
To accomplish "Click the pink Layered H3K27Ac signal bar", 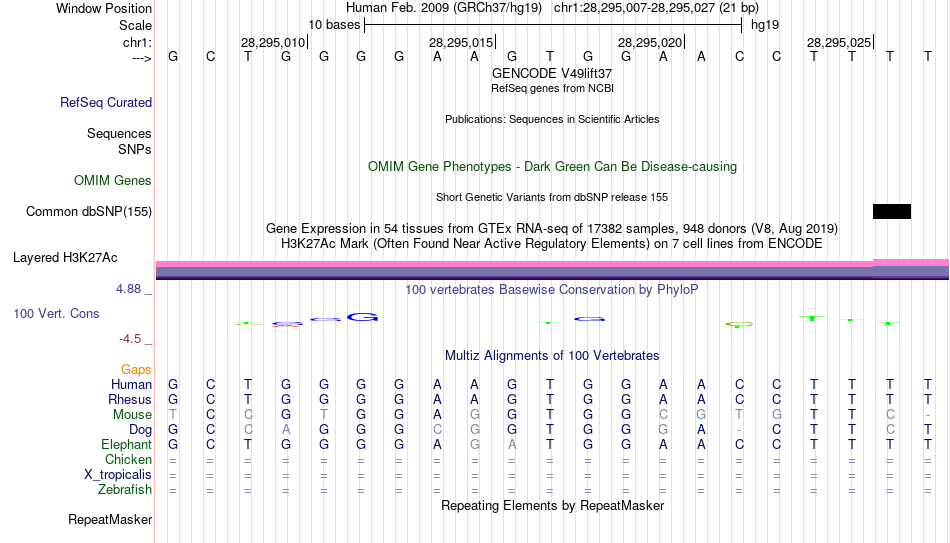I will tap(553, 264).
